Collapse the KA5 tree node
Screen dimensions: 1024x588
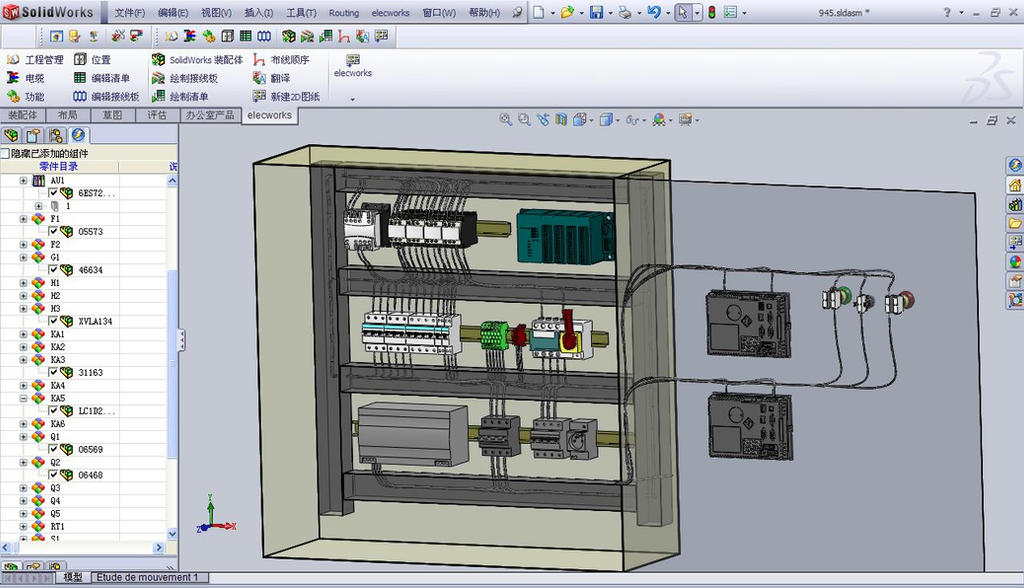tap(23, 398)
